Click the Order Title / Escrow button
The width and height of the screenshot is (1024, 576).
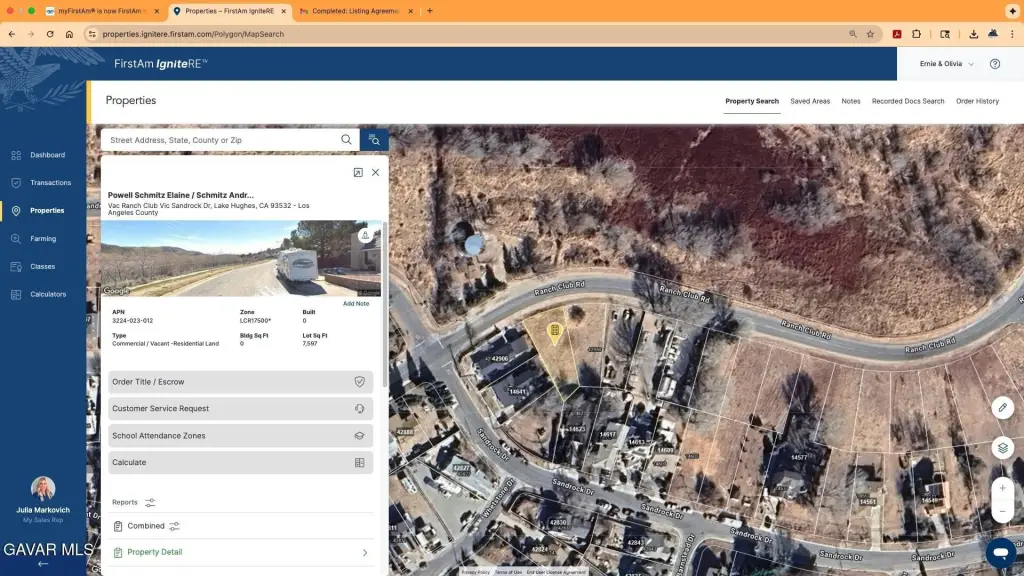(240, 382)
